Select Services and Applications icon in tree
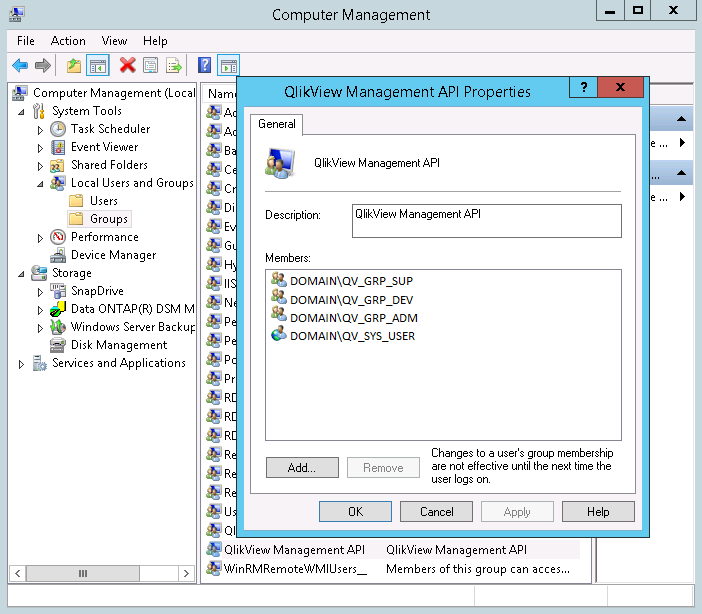This screenshot has height=614, width=702. [39, 363]
